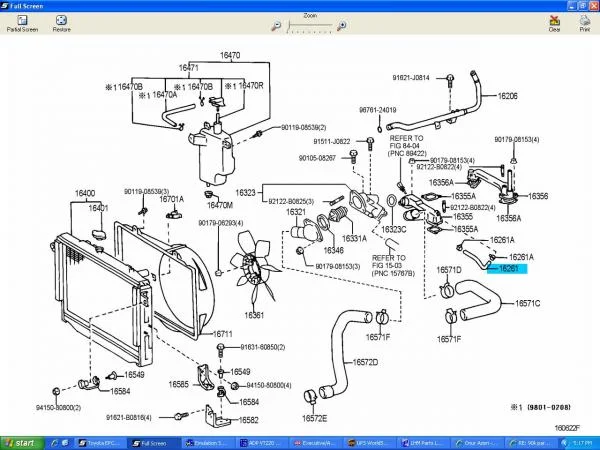Image resolution: width=600 pixels, height=450 pixels.
Task: Click part number 16571D clamp label
Action: pyautogui.click(x=449, y=270)
